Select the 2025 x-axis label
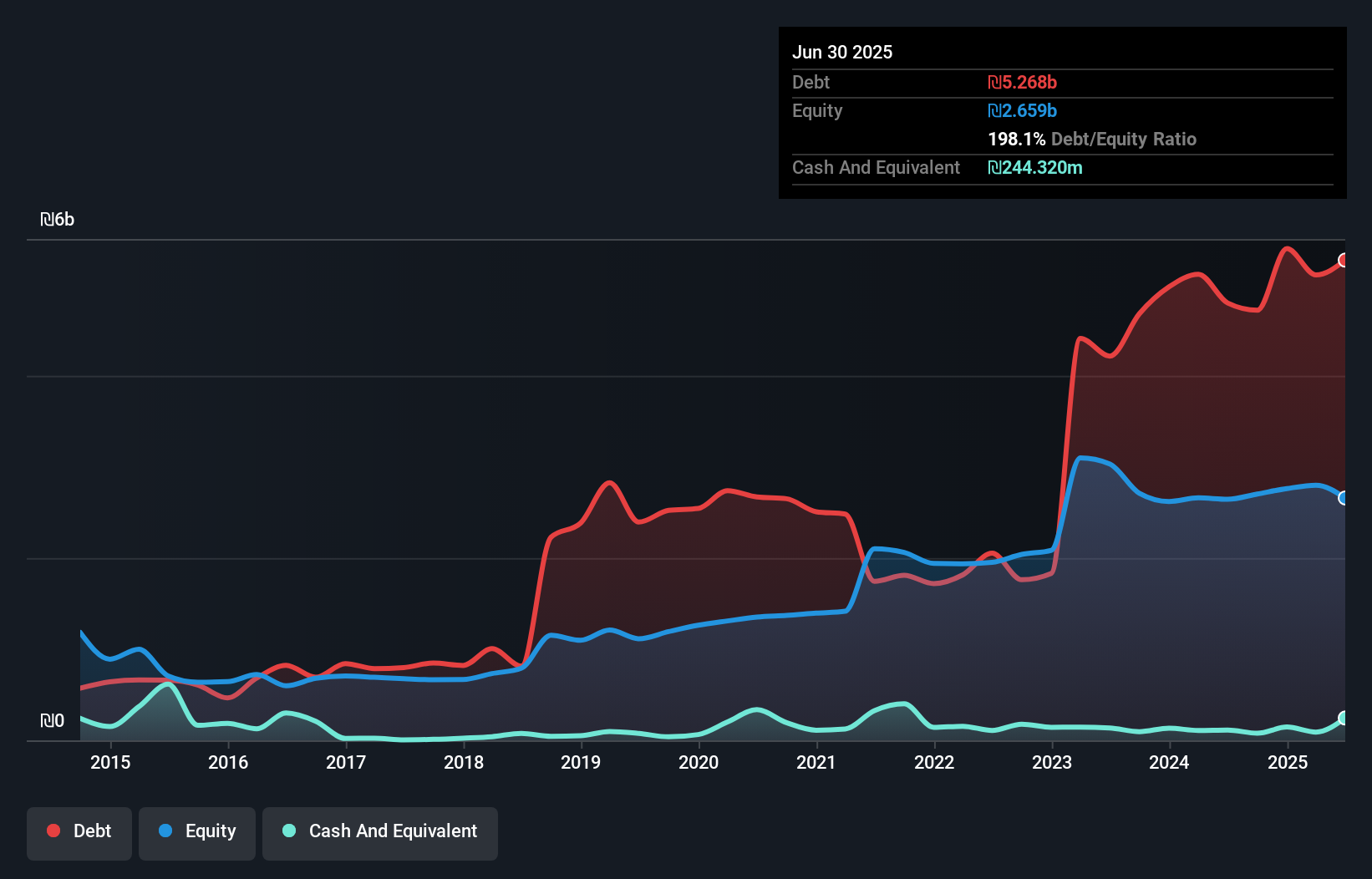 [x=1288, y=762]
